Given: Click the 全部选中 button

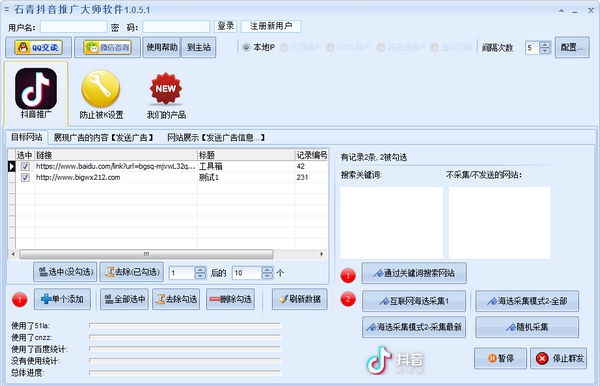Looking at the screenshot, I should tap(124, 299).
